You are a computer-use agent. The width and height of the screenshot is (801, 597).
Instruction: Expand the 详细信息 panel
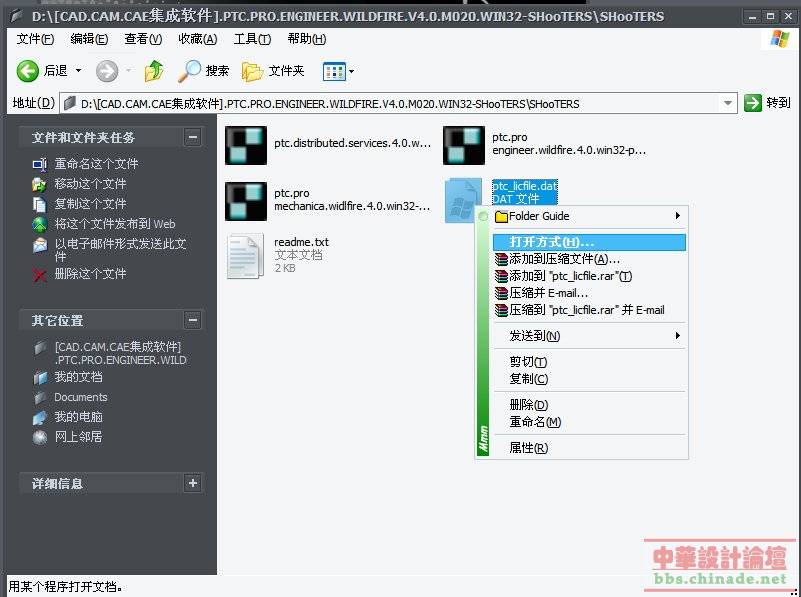click(193, 483)
